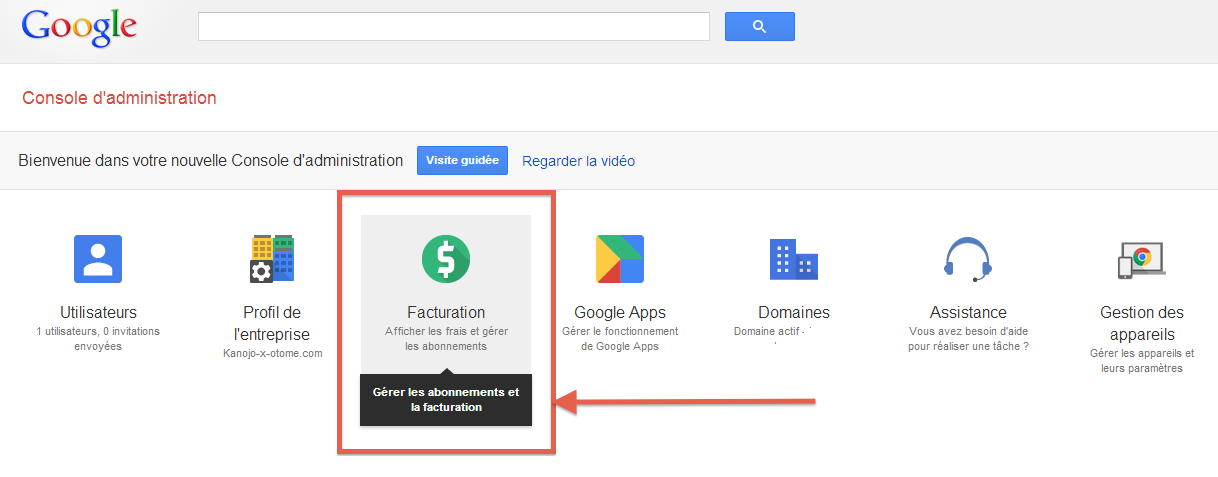Open the Google Apps colorful icon
Screen dimensions: 1218x477
620,259
